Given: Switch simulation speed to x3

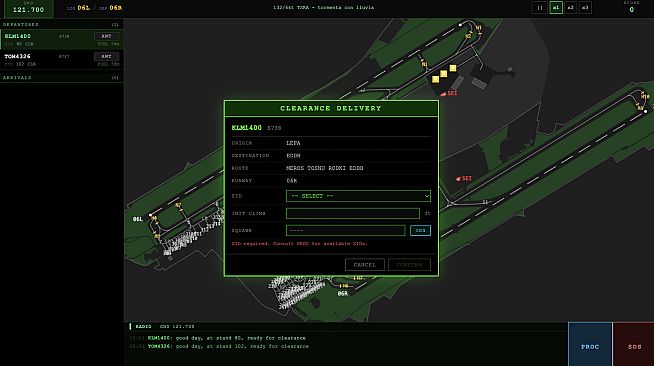Looking at the screenshot, I should click(x=585, y=8).
